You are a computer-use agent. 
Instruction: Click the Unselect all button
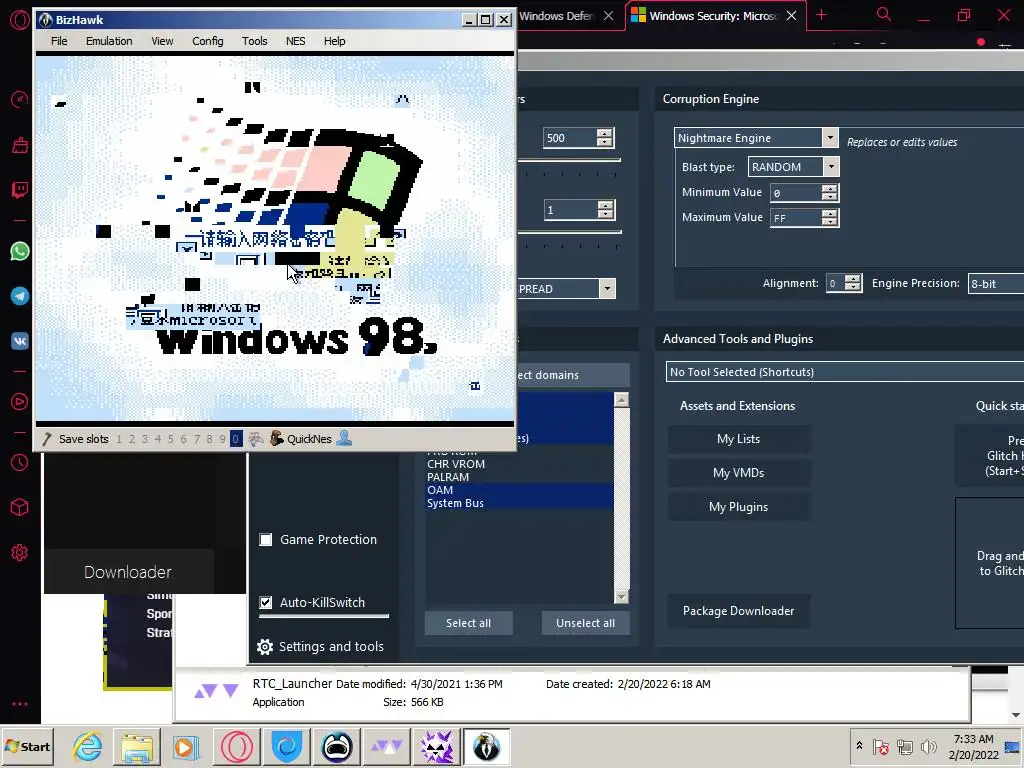(x=586, y=623)
